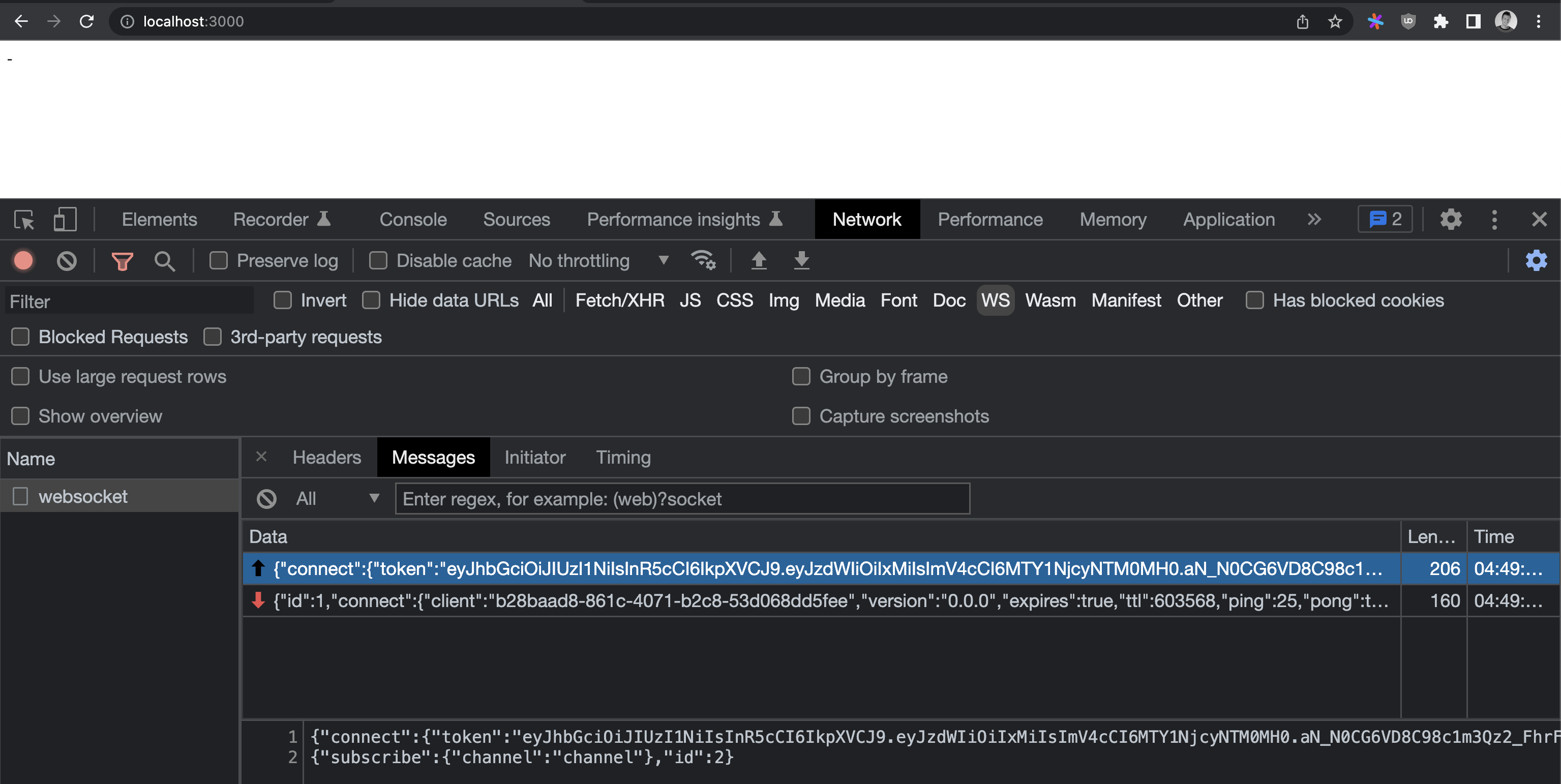Screen dimensions: 1561x784
Task: Switch to the Elements tab
Action: tap(159, 219)
